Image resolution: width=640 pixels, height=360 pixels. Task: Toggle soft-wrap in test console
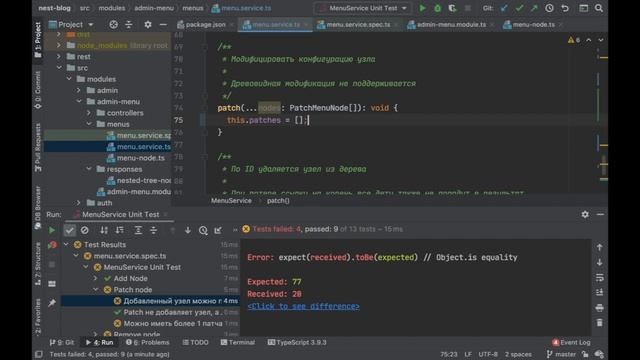[x=599, y=278]
